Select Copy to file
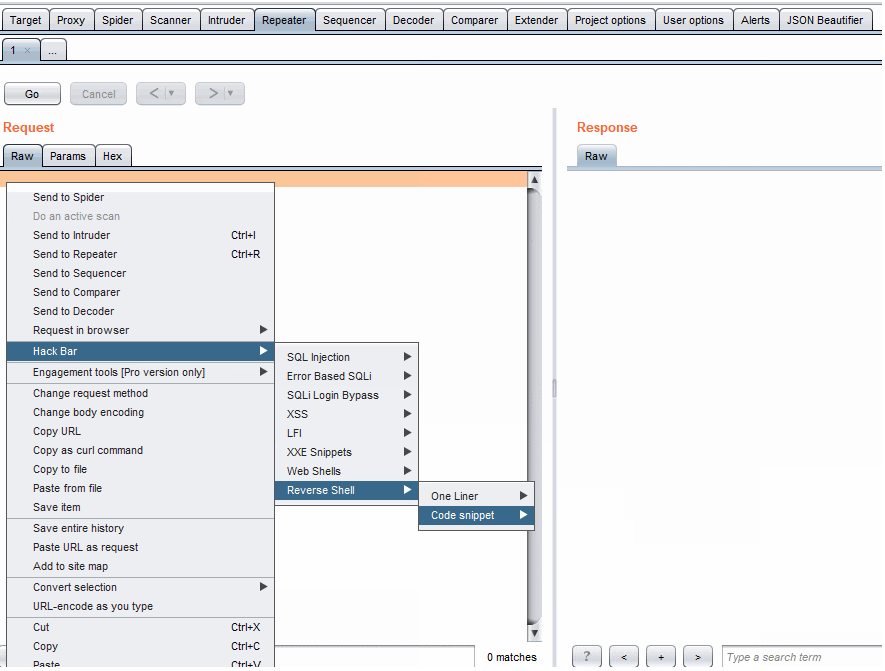Image resolution: width=885 pixels, height=671 pixels. (141, 470)
